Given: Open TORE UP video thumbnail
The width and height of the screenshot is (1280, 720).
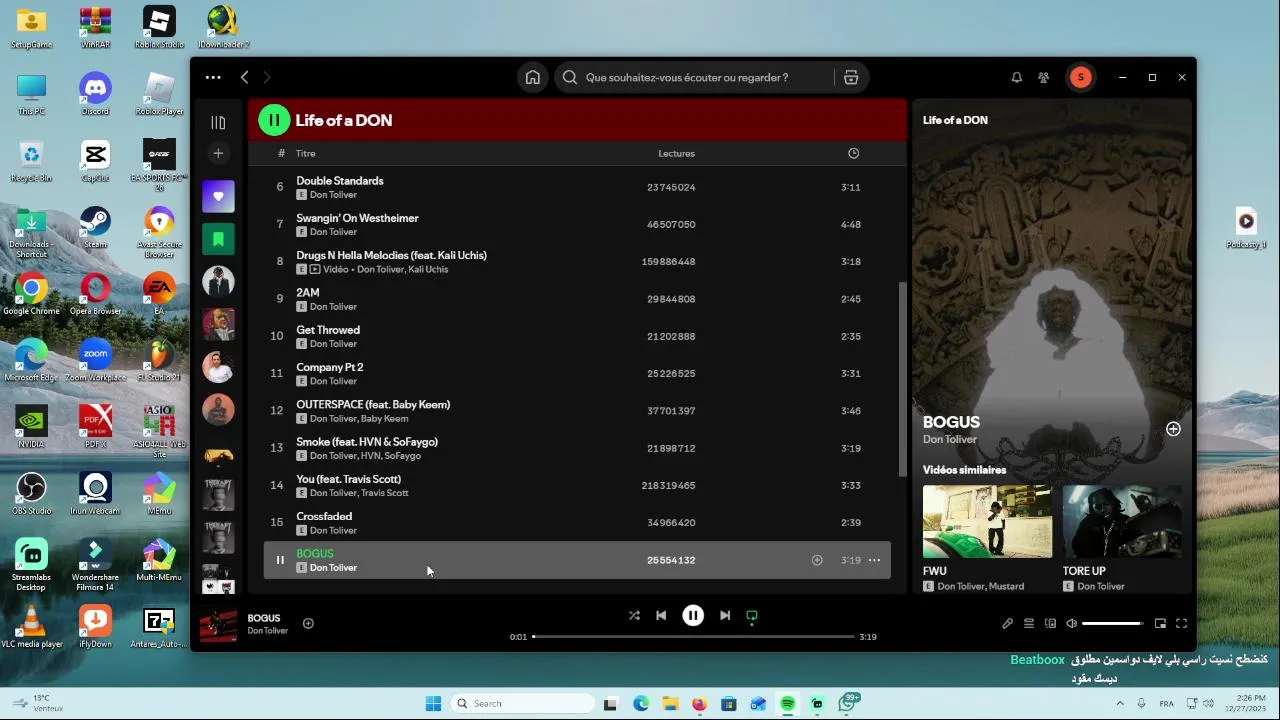Looking at the screenshot, I should [x=1122, y=521].
